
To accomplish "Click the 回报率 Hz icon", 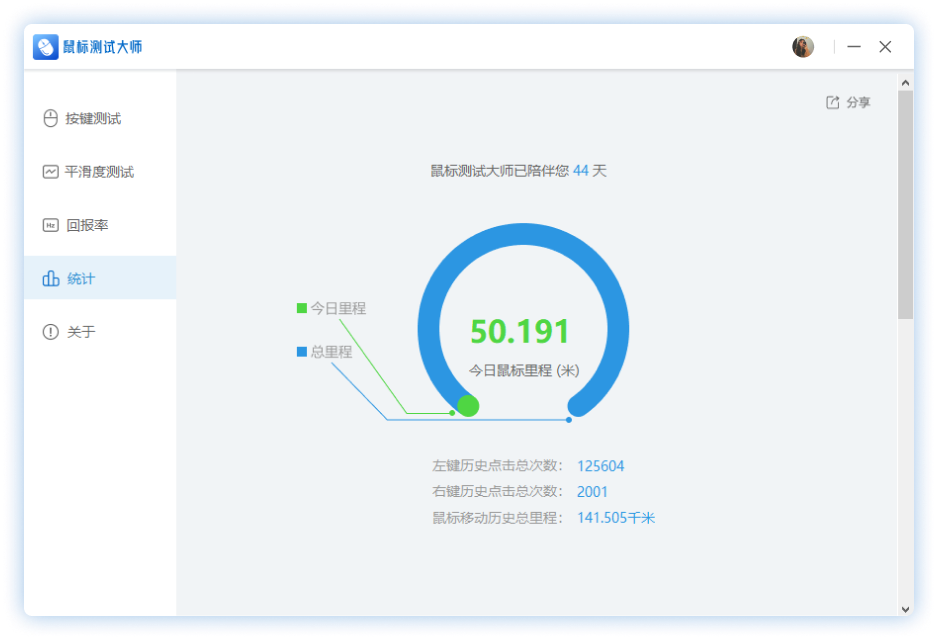I will coord(51,225).
